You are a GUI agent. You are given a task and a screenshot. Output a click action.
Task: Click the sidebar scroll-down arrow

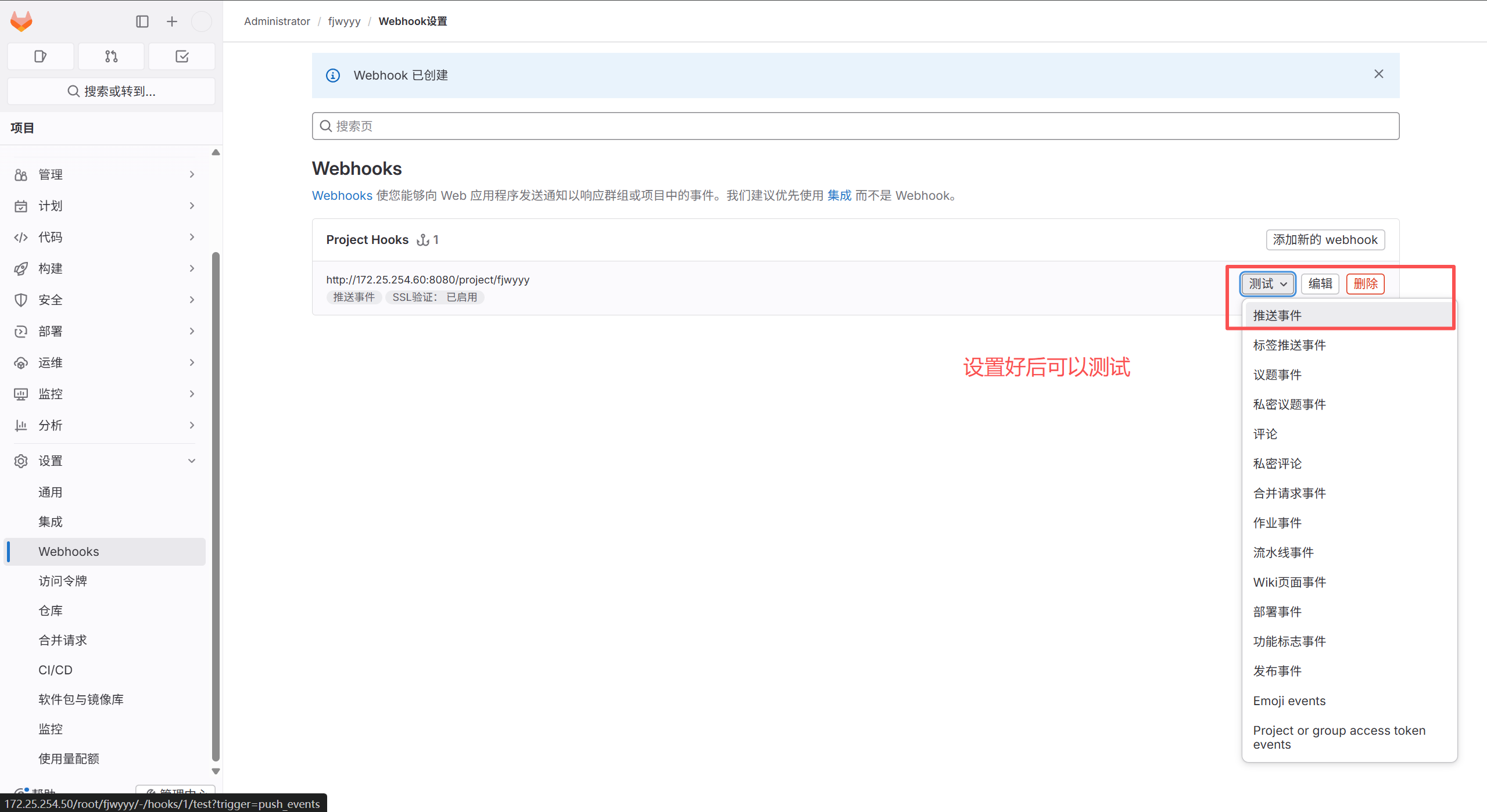(x=216, y=771)
